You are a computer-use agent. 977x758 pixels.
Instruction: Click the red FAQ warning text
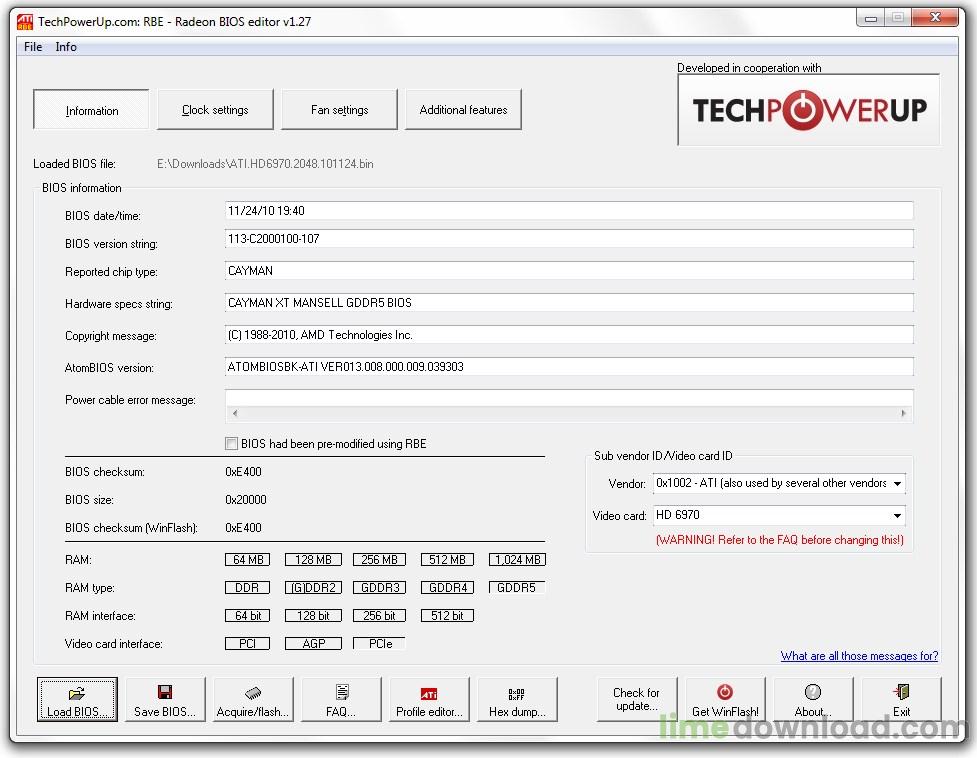point(779,540)
